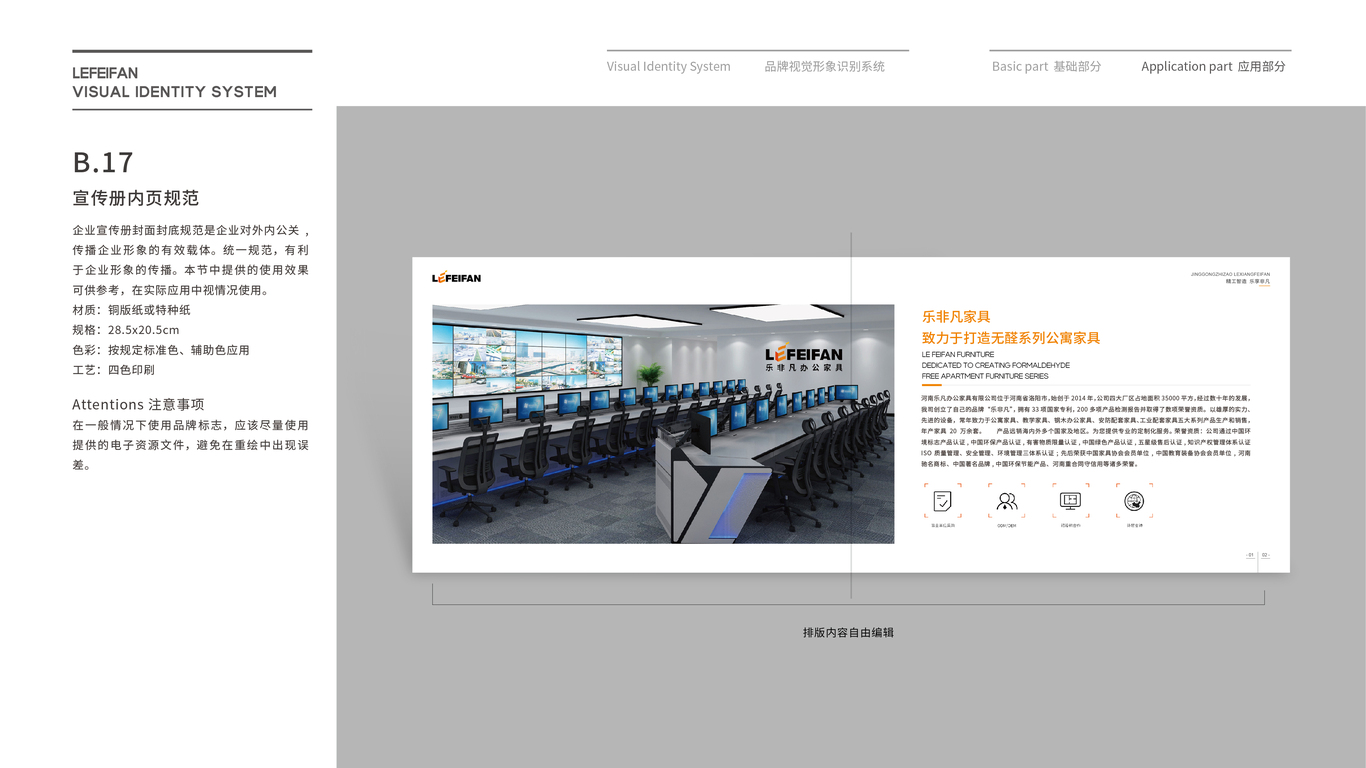
Task: Click the line 材质：铜版纸或特种纸
Action: (131, 310)
